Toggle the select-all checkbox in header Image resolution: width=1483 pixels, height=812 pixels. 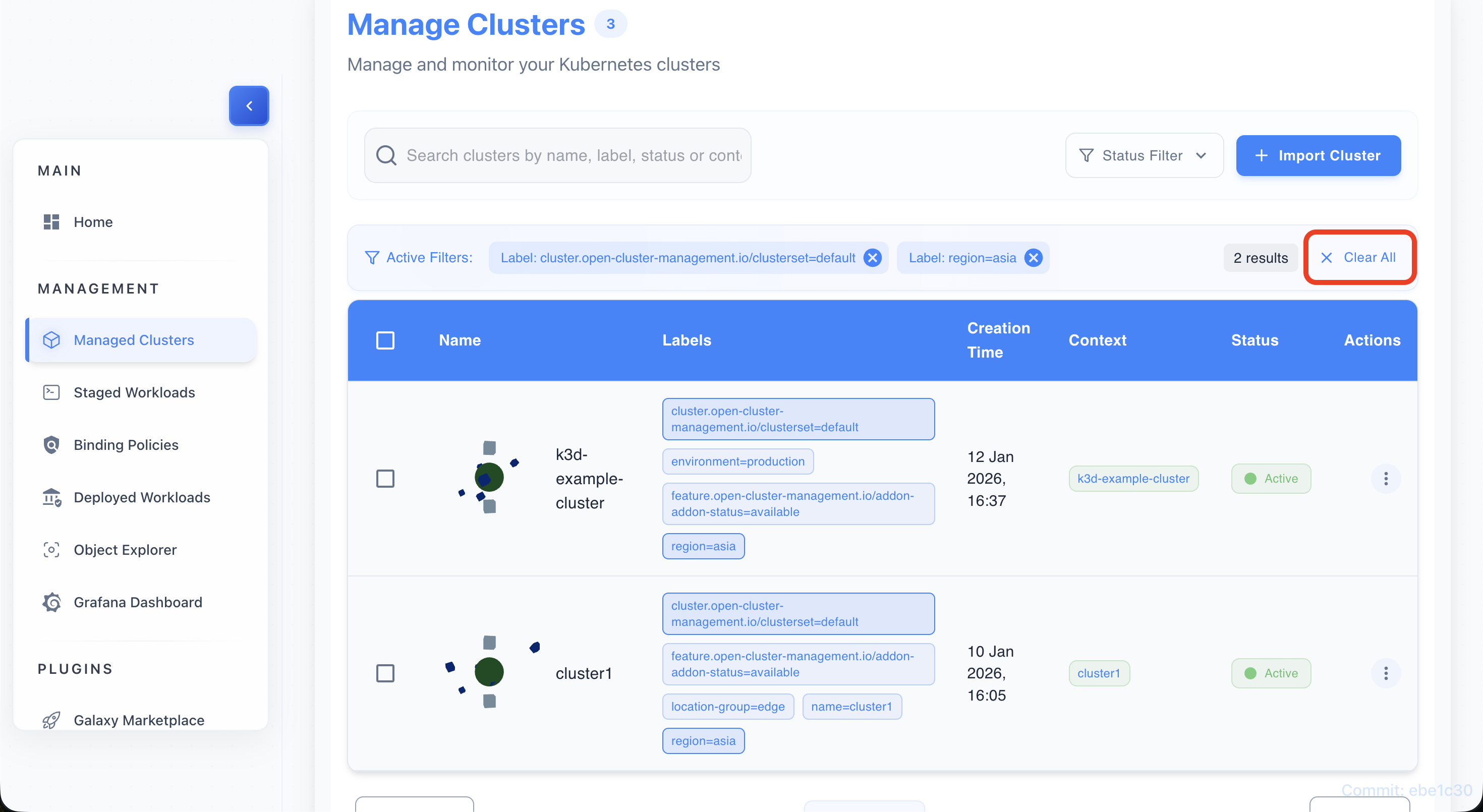tap(385, 340)
